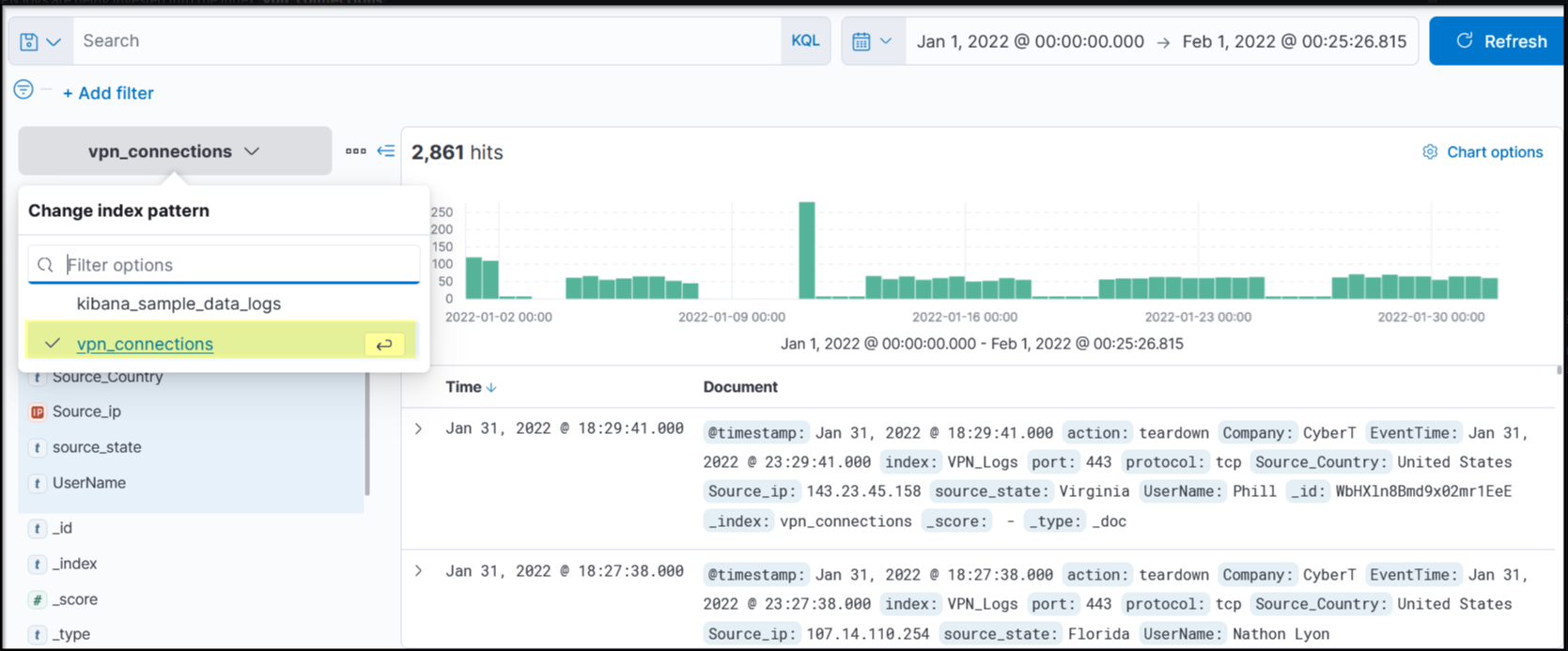
Task: Click the tallest histogram bar near Jan 11
Action: (x=806, y=250)
